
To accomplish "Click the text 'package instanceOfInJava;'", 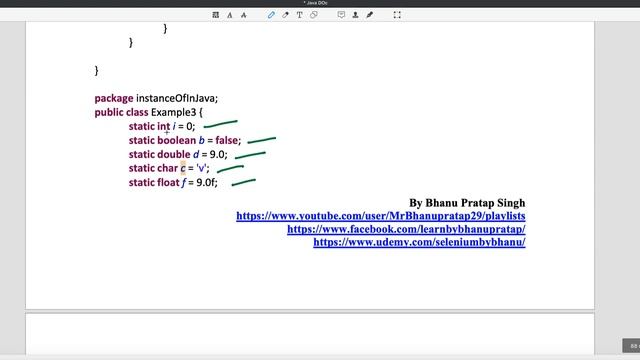I will (156, 98).
